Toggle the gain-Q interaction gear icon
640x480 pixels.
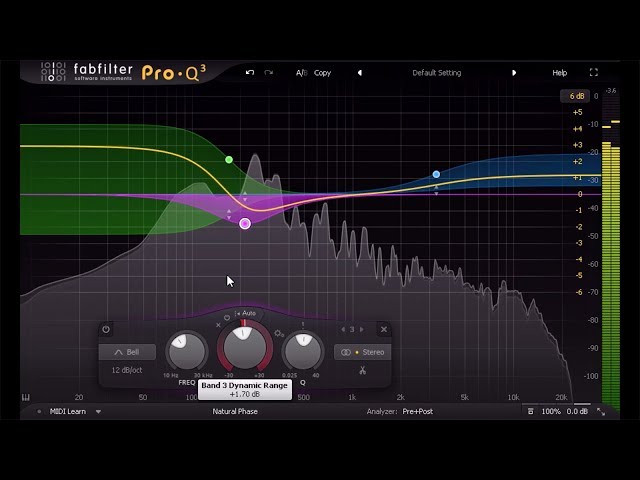point(279,333)
